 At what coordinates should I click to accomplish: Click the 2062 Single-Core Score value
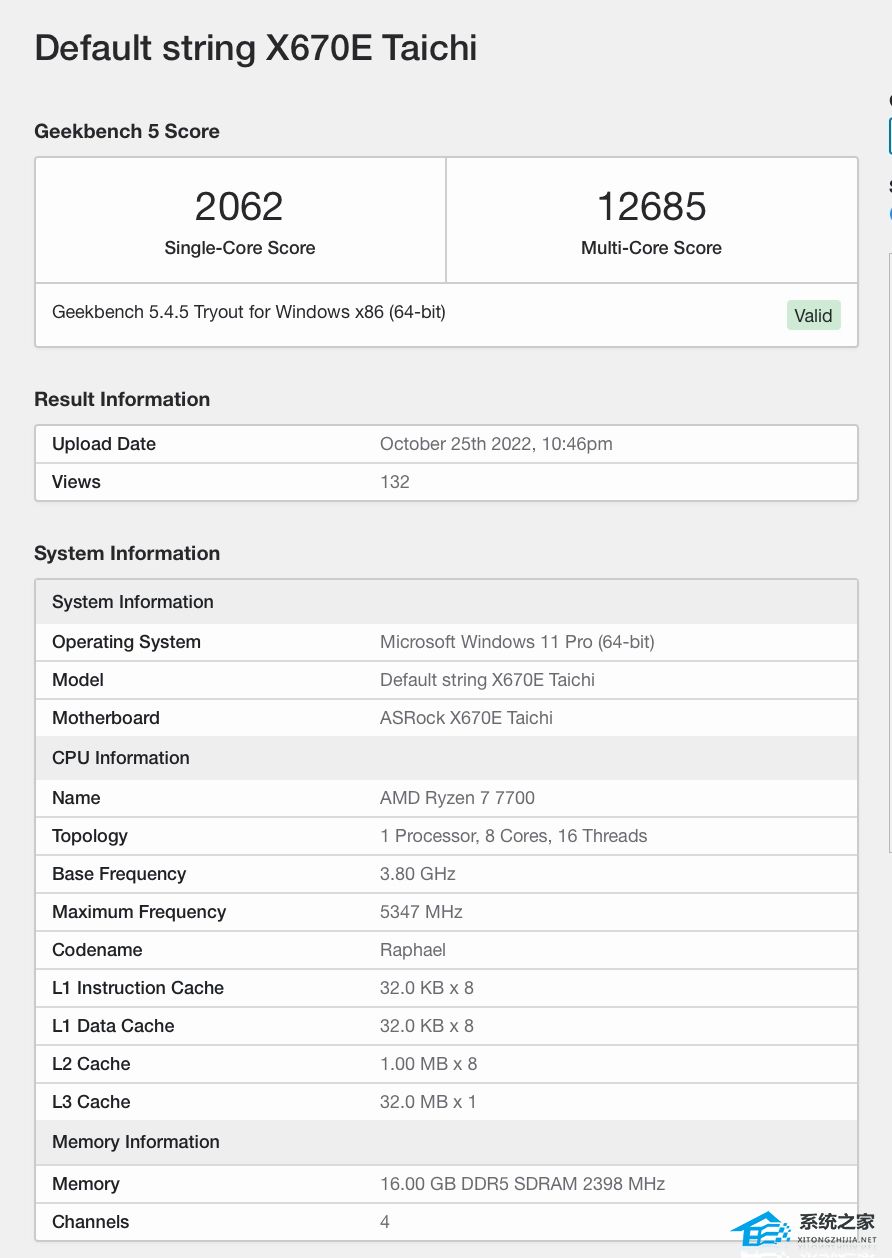point(239,207)
